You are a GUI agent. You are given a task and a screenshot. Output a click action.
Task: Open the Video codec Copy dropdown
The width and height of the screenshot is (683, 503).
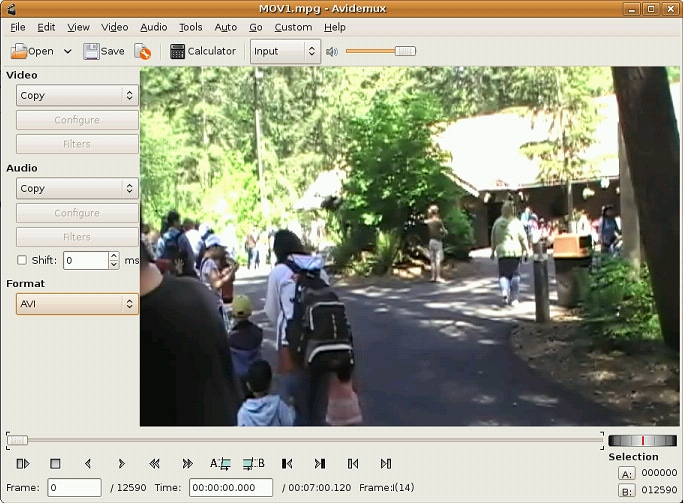coord(78,95)
